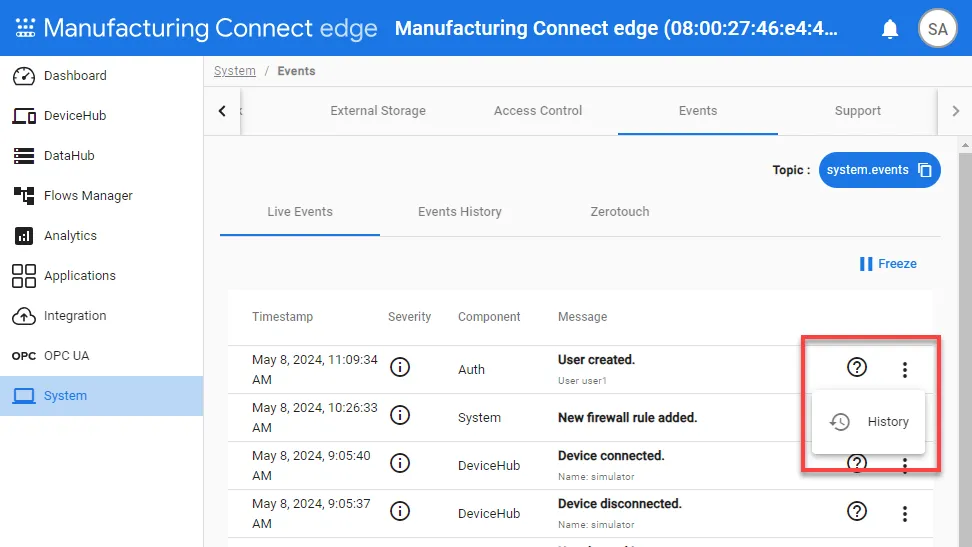Open the SA user avatar menu
This screenshot has width=972, height=547.
click(937, 29)
